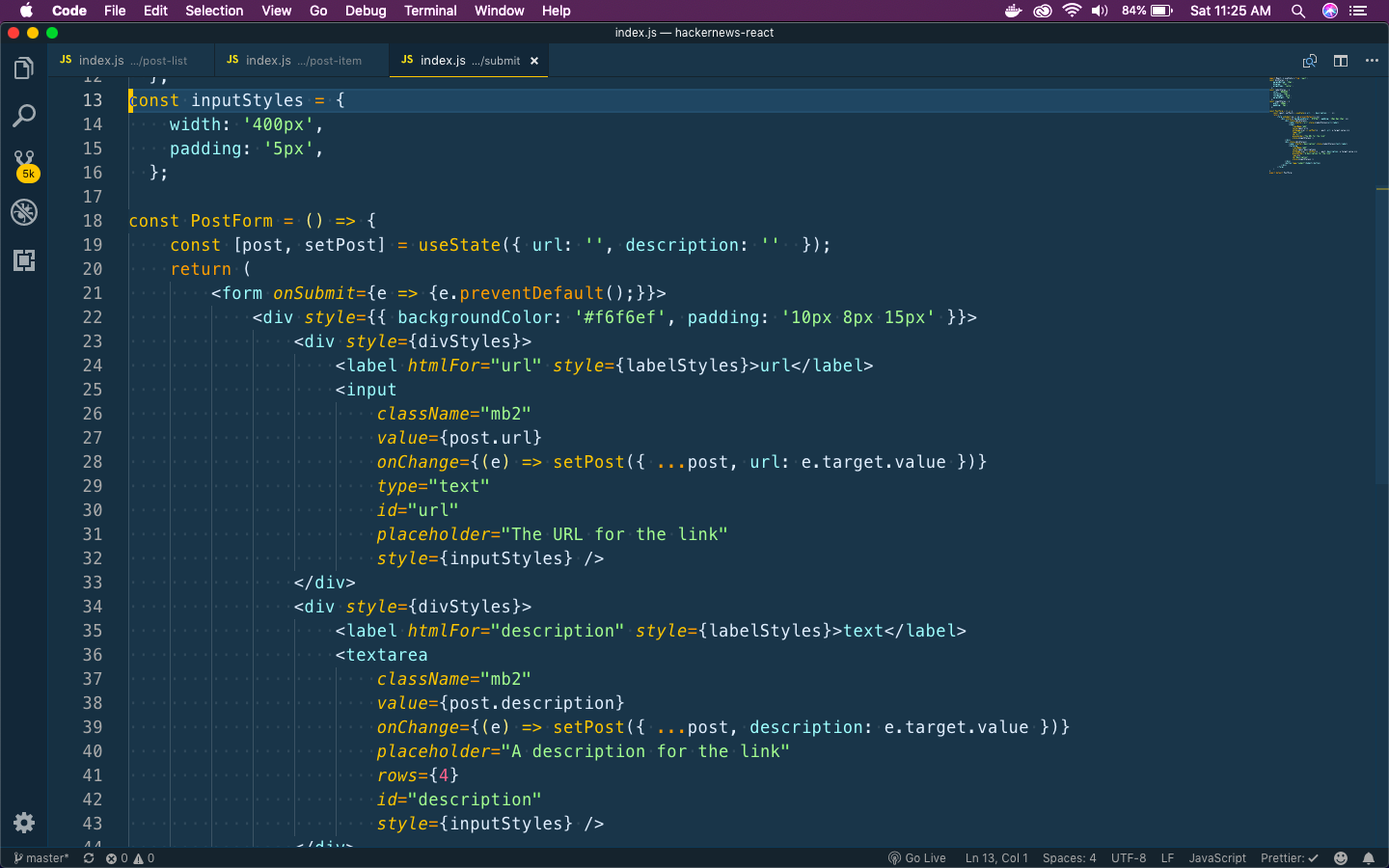
Task: Open the Notification Center list icon
Action: [x=1358, y=11]
